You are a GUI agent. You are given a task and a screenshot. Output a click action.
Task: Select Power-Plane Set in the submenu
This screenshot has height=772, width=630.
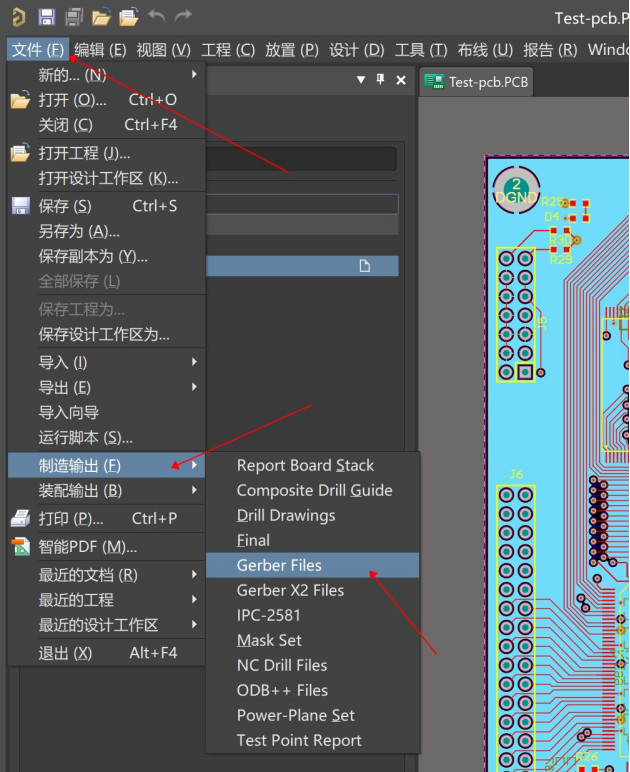click(313, 715)
